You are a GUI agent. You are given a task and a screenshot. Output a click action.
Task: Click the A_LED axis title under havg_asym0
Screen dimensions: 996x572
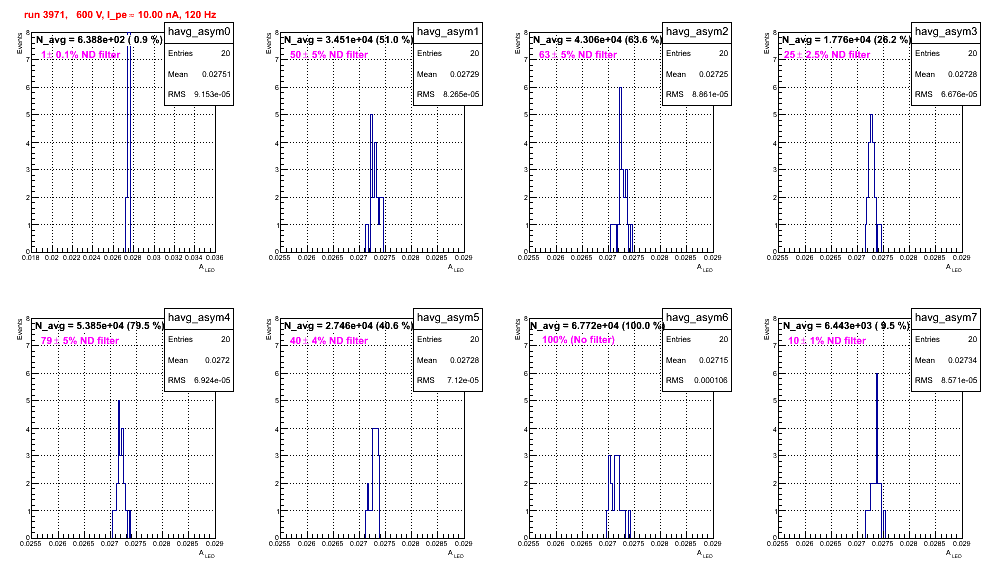coord(207,268)
